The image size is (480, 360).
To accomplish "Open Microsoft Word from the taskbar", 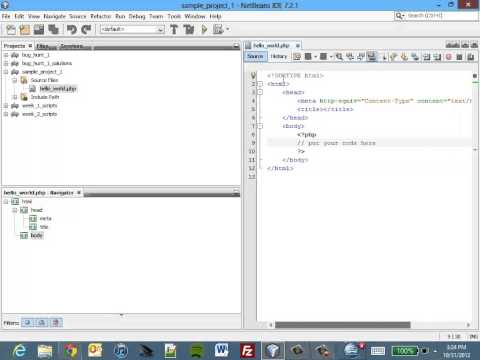I will coord(221,351).
